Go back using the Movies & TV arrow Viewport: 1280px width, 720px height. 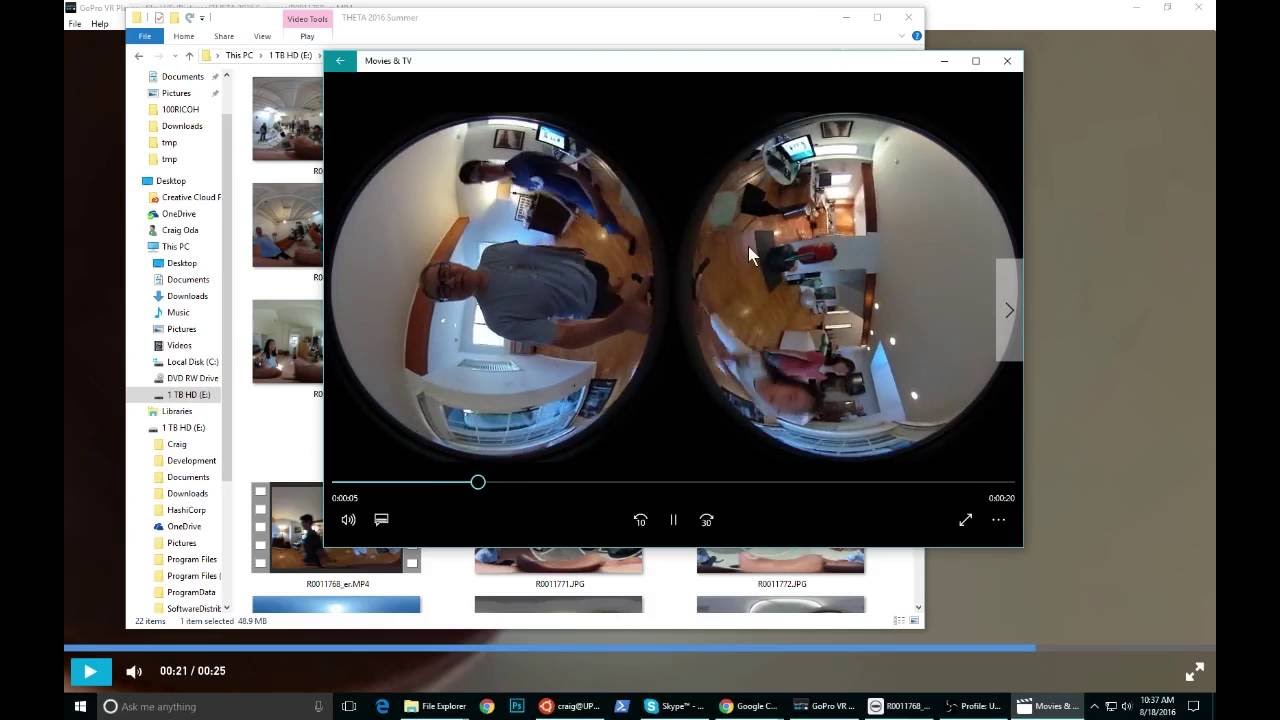pyautogui.click(x=340, y=61)
